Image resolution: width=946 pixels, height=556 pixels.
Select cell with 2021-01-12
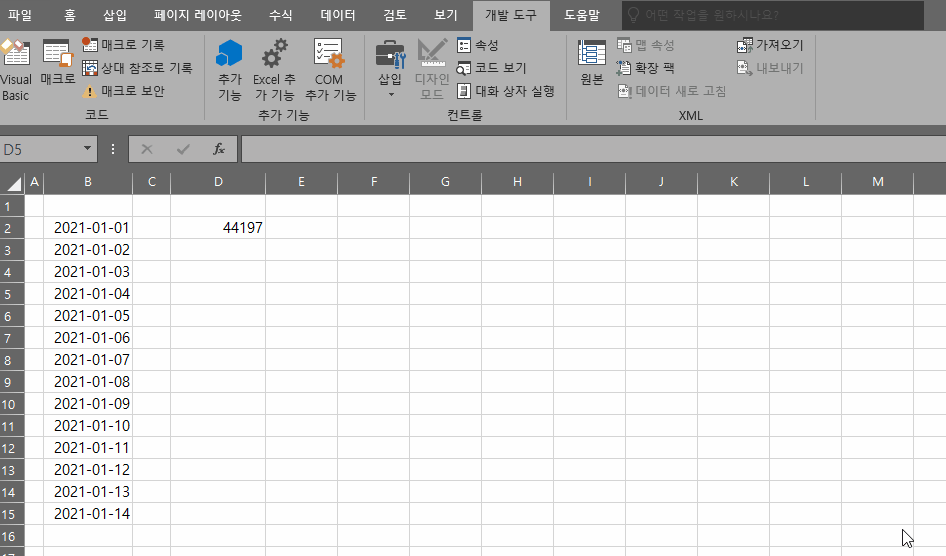coord(88,470)
